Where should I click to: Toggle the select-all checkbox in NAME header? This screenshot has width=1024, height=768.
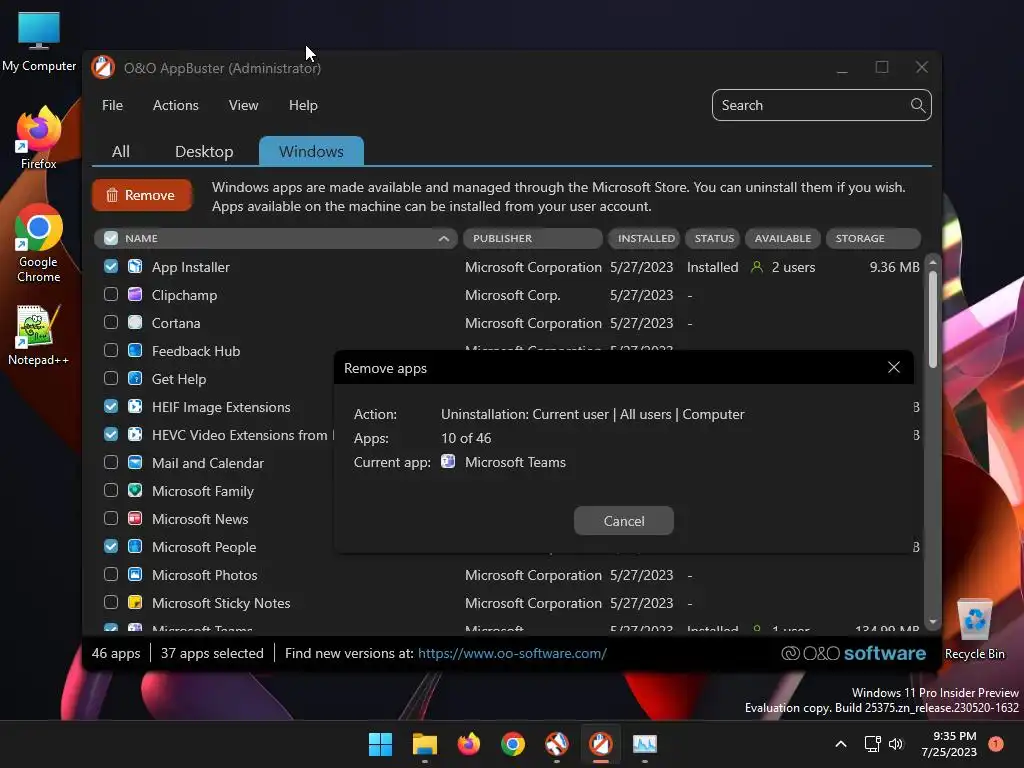click(111, 238)
